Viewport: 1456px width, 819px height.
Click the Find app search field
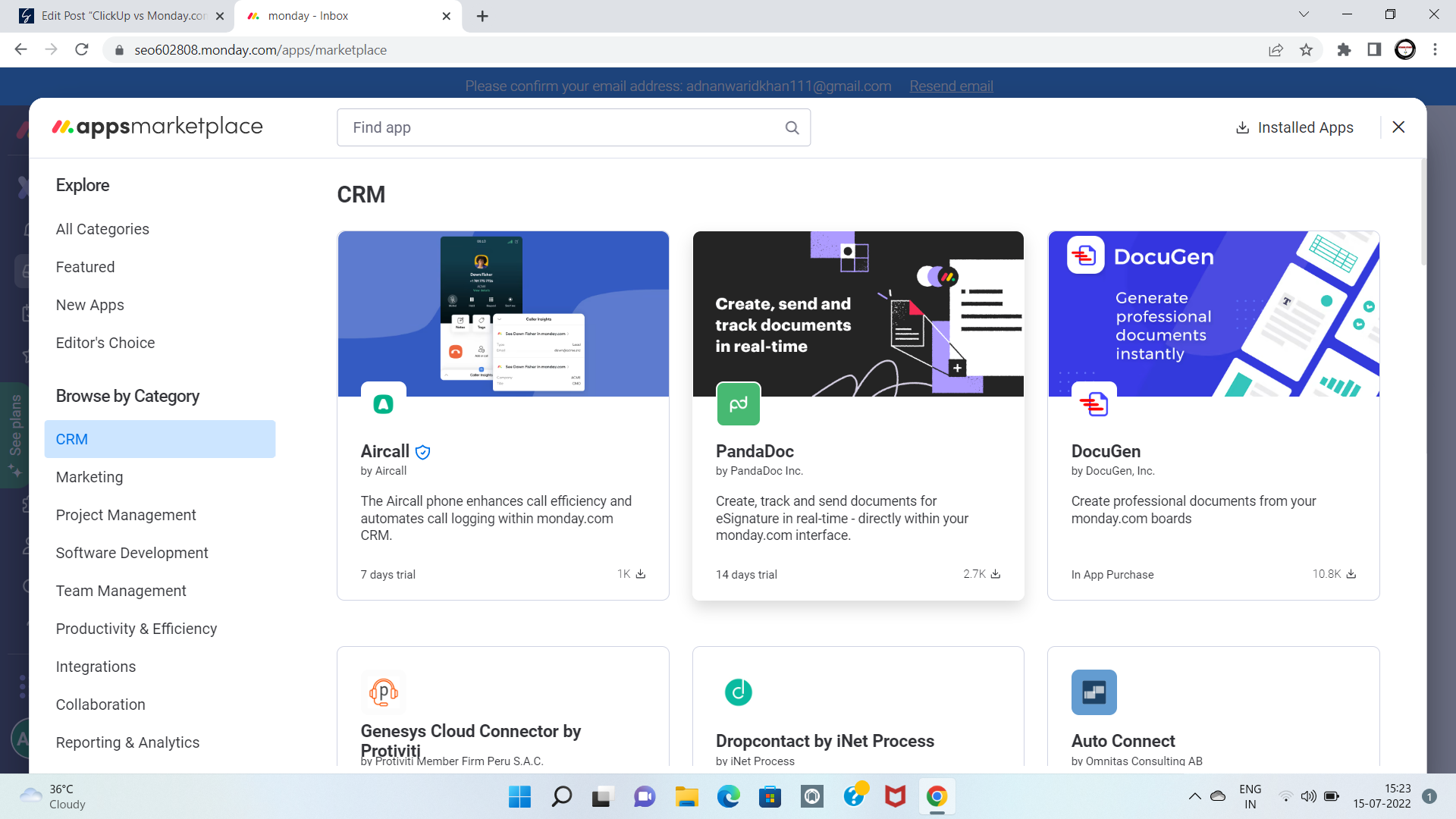click(573, 127)
